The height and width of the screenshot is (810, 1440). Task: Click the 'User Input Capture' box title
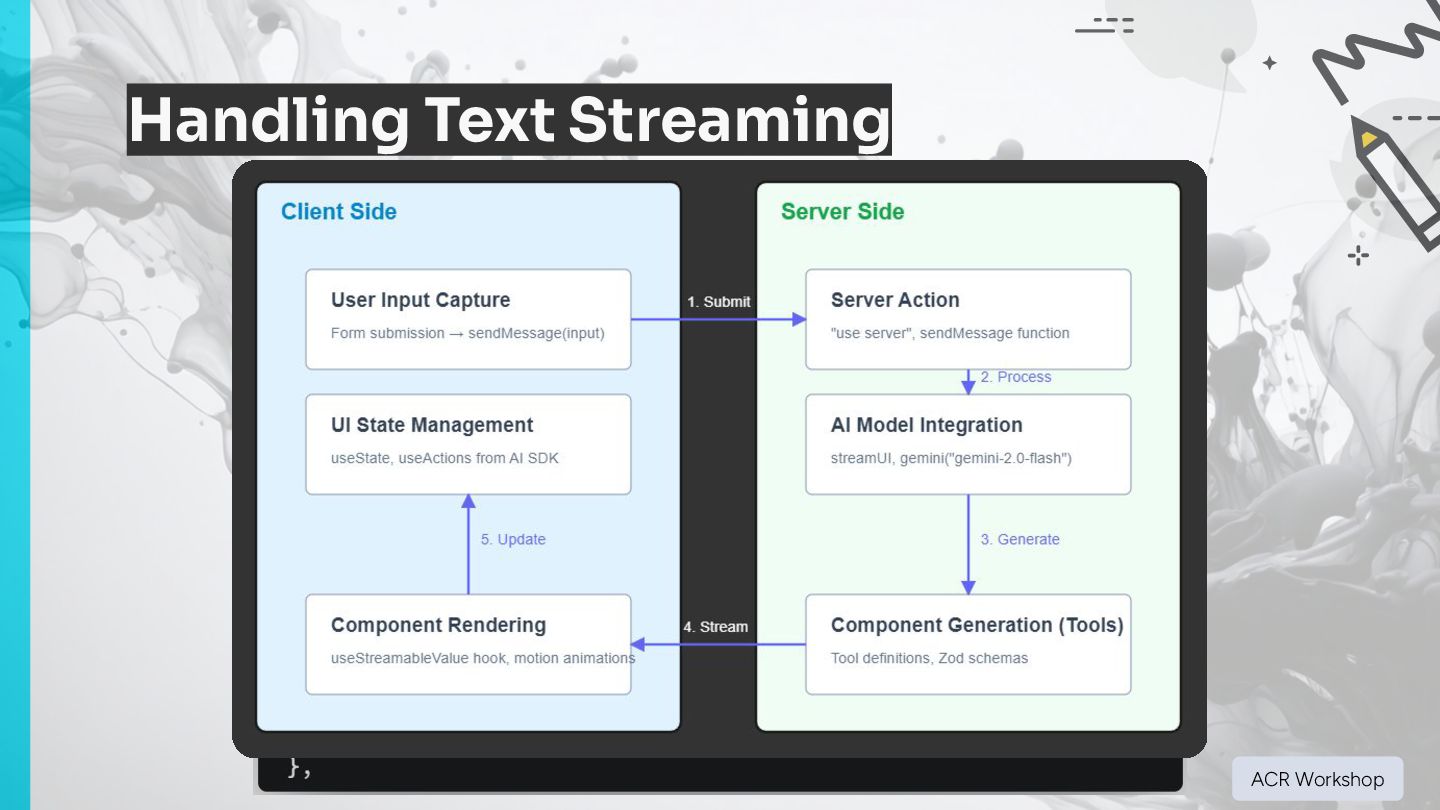coord(421,300)
